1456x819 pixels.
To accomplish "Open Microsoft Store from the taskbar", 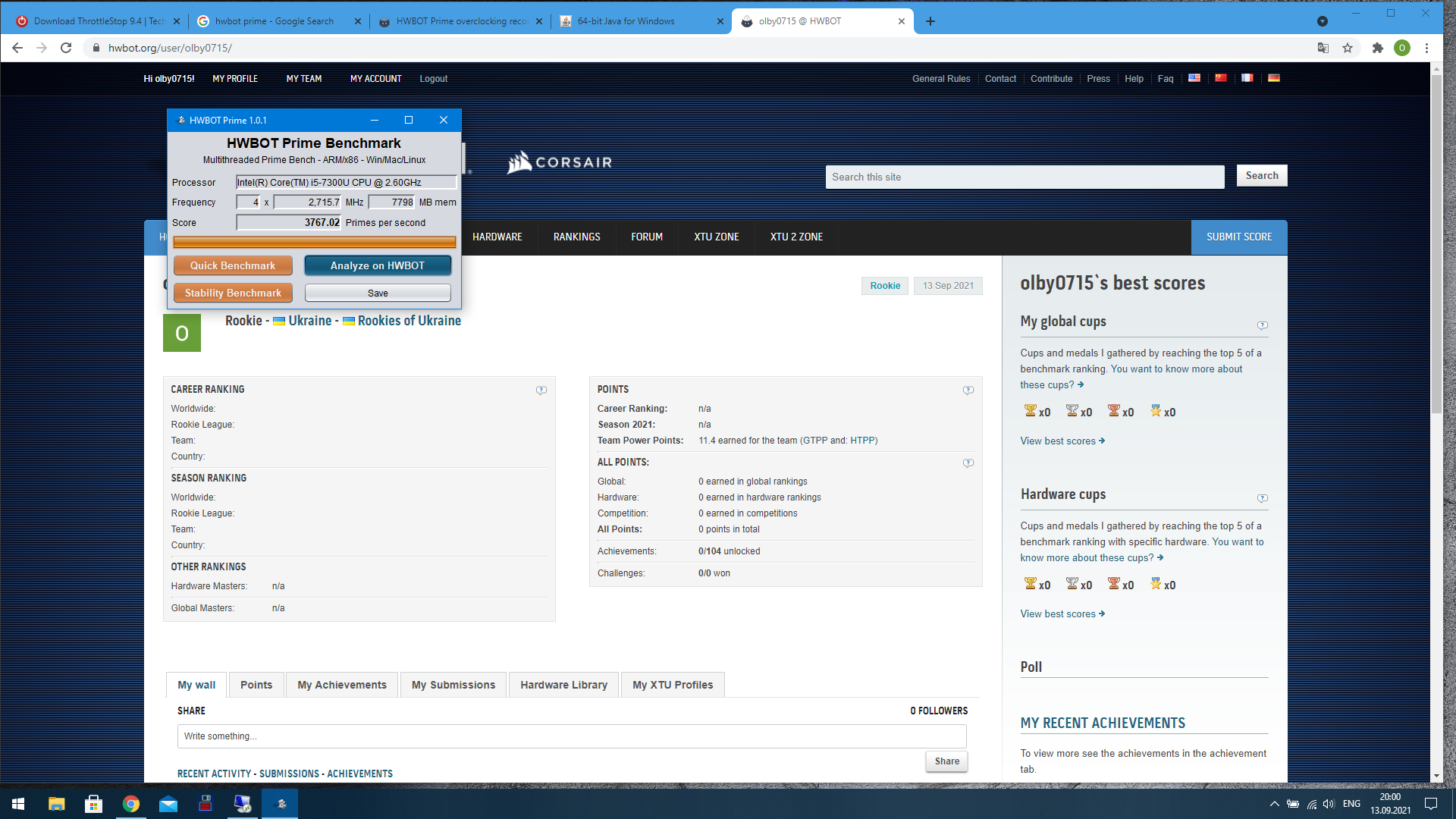I will pyautogui.click(x=93, y=804).
